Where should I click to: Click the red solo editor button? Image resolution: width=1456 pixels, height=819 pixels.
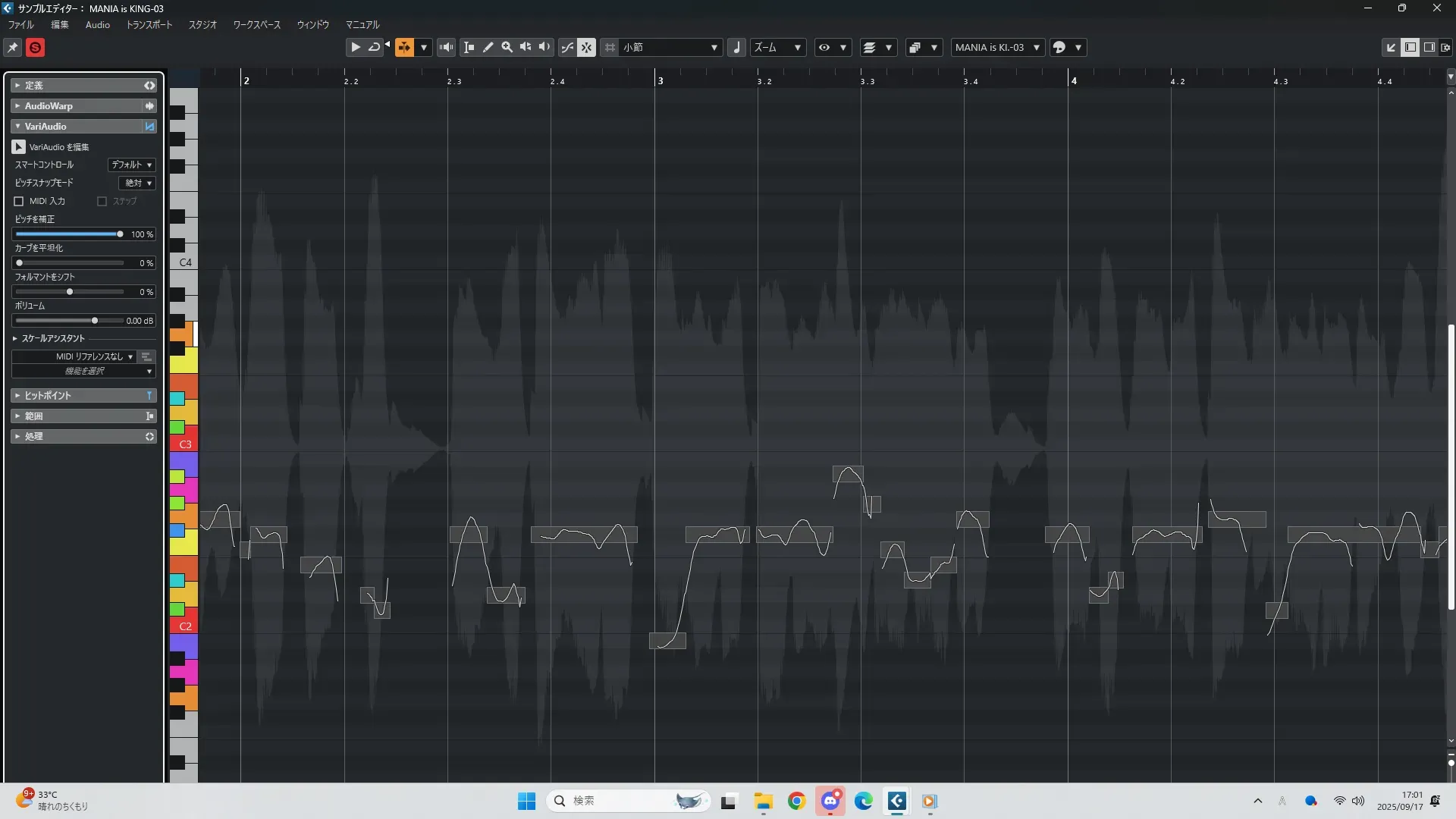tap(35, 48)
